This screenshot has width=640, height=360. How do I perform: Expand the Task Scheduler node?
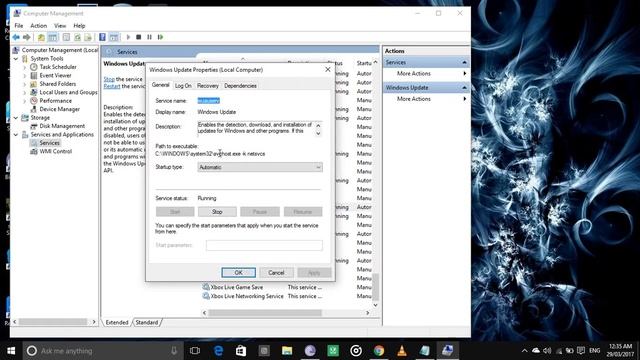pos(24,67)
